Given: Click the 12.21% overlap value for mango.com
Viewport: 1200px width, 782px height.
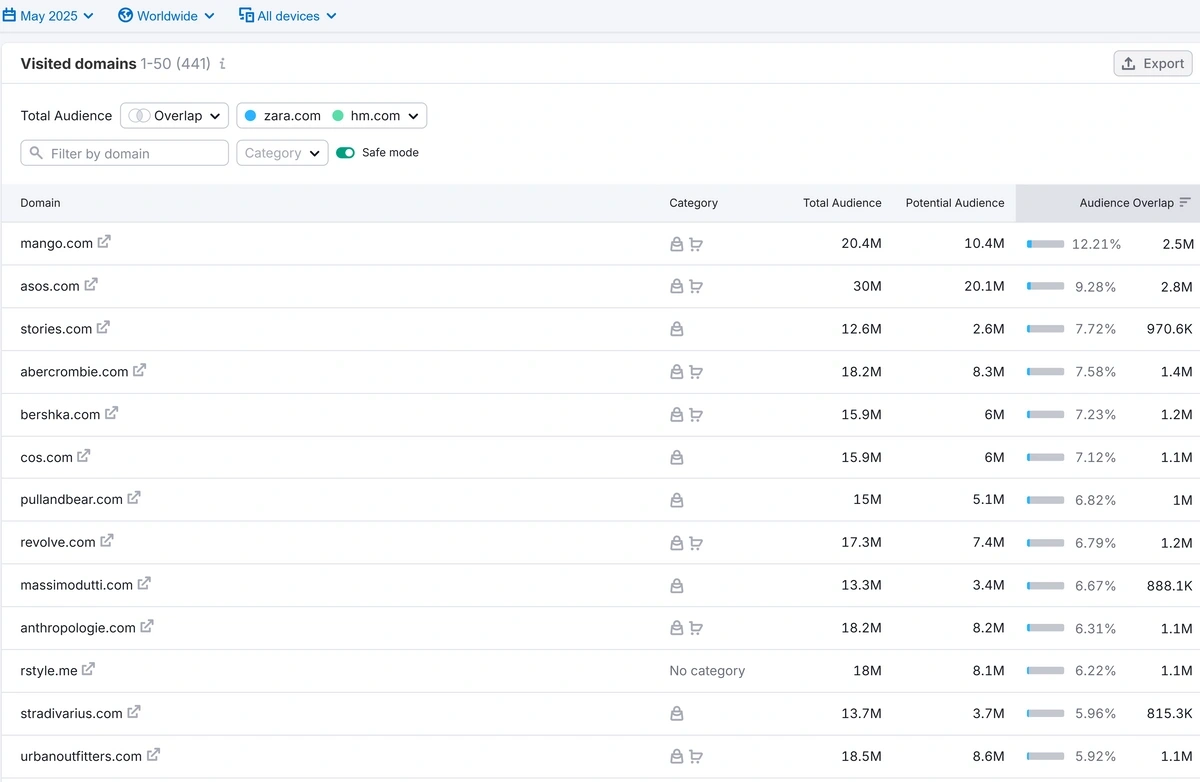Looking at the screenshot, I should 1096,244.
